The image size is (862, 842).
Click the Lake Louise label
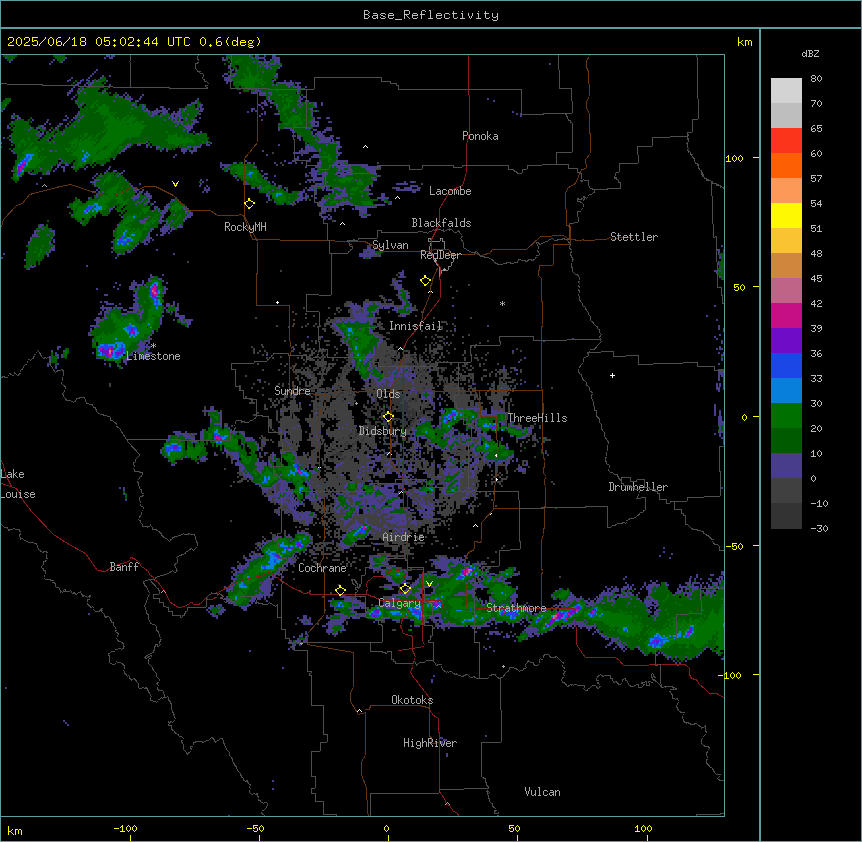coord(18,484)
